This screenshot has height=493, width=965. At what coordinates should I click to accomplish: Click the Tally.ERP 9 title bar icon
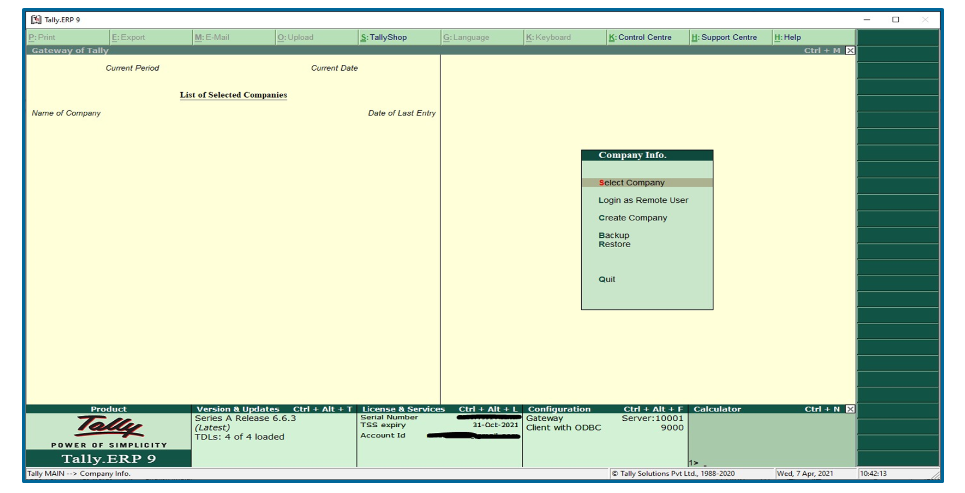point(36,20)
